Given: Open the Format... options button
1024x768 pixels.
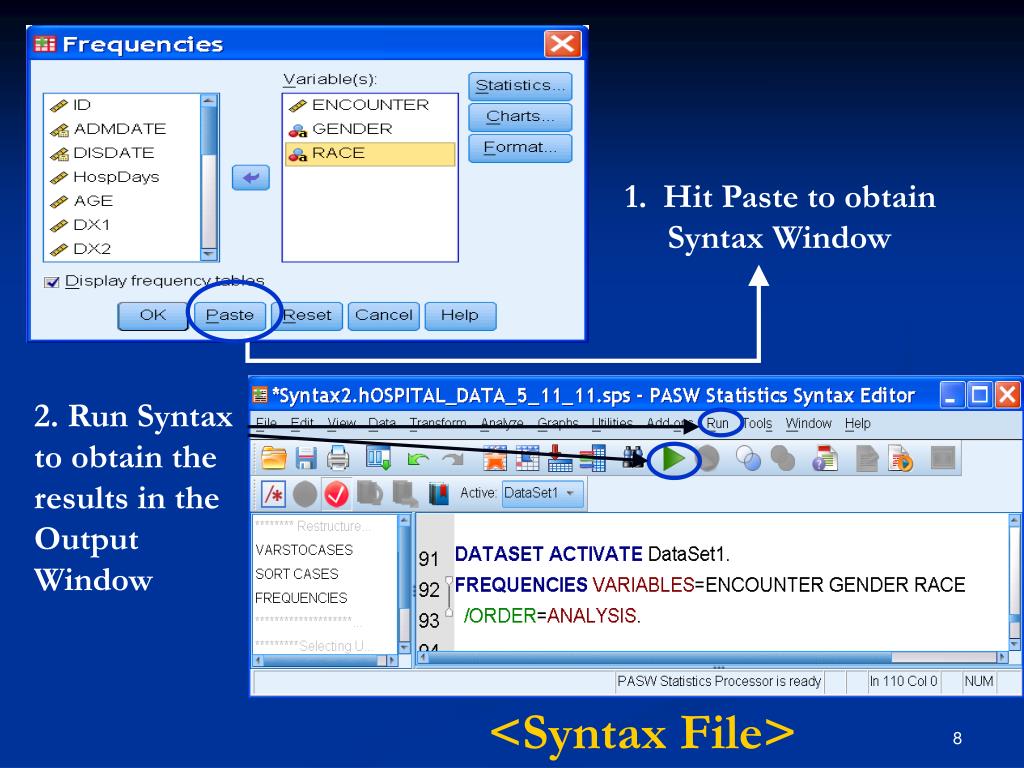Looking at the screenshot, I should click(520, 148).
